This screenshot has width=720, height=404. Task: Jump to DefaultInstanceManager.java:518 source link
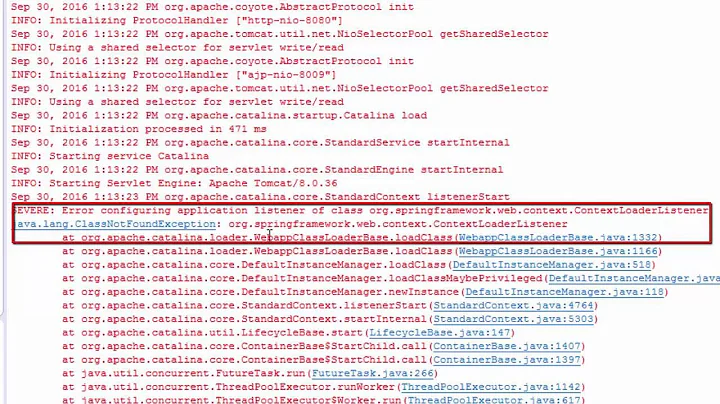pyautogui.click(x=552, y=265)
